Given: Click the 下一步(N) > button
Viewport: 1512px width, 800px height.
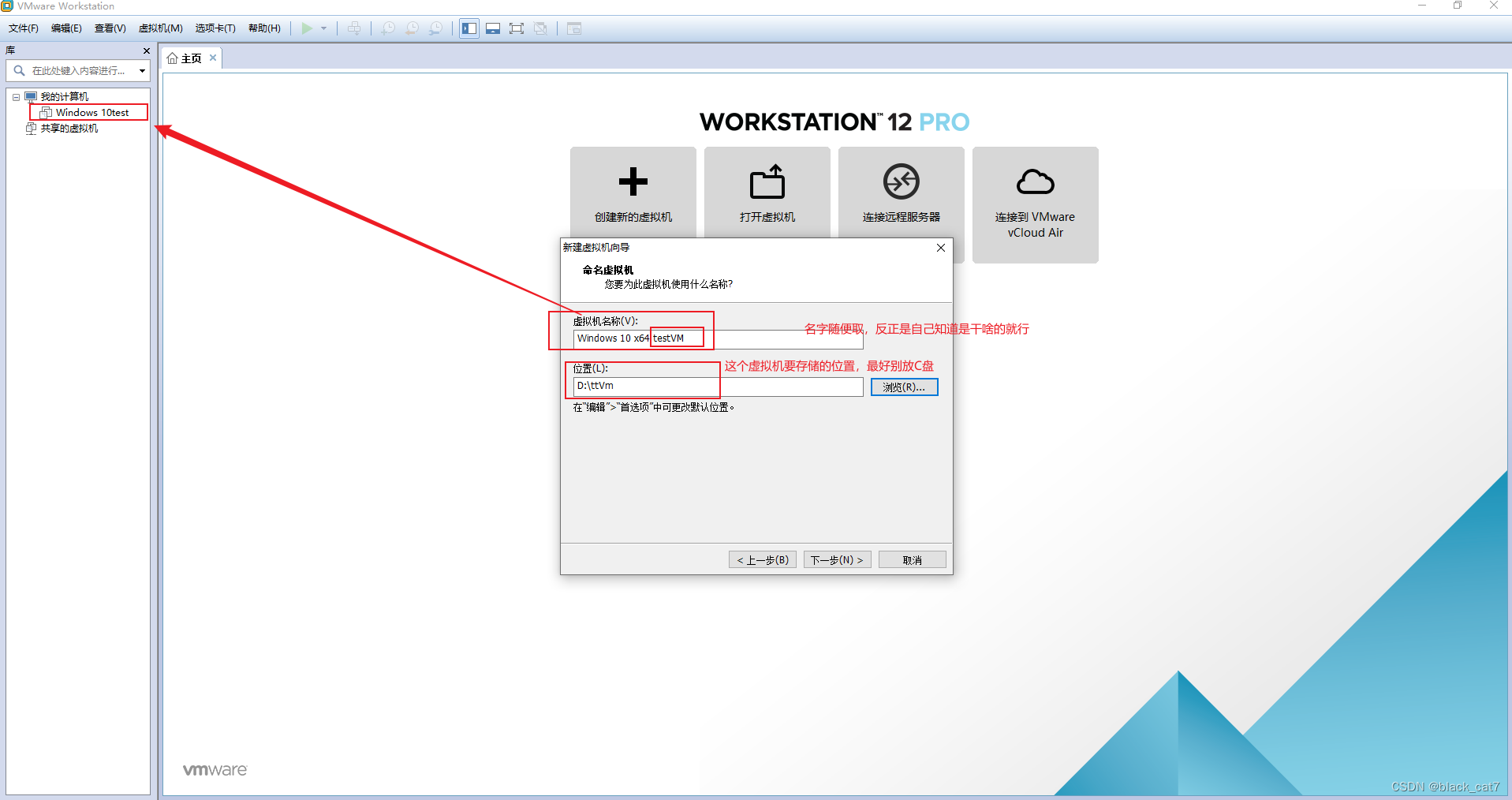Looking at the screenshot, I should click(838, 560).
